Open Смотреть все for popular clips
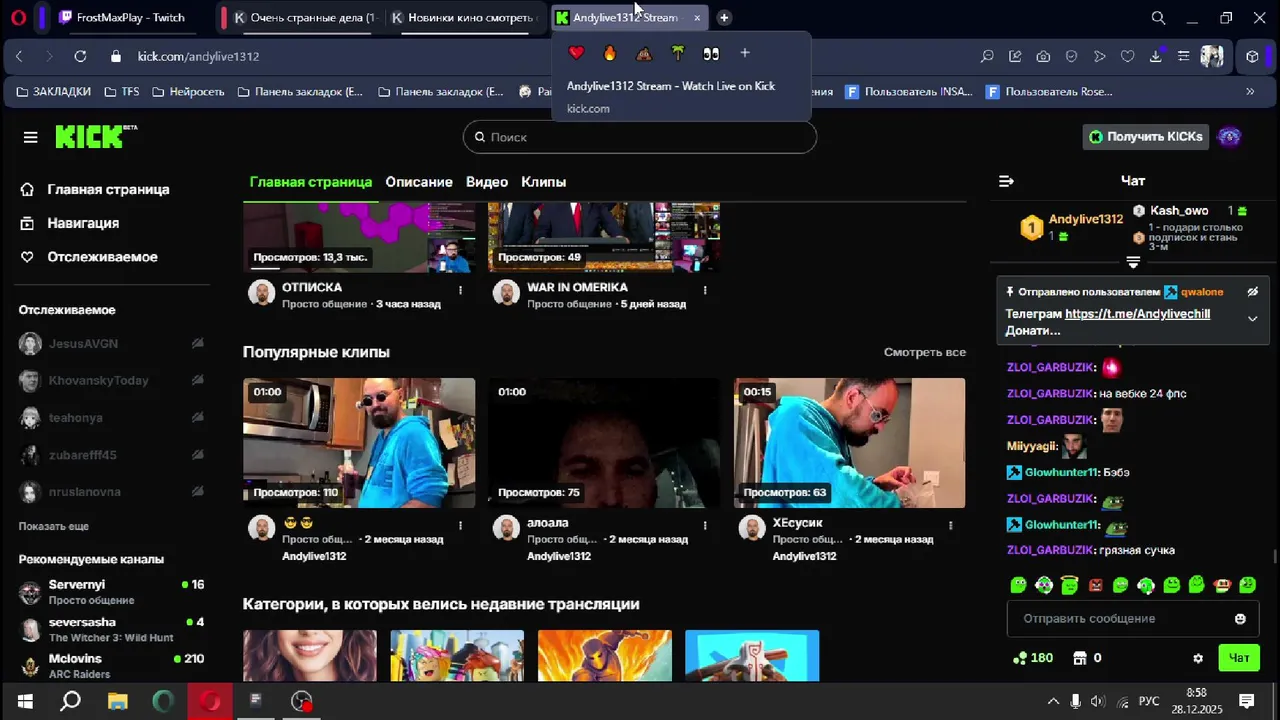Image resolution: width=1280 pixels, height=720 pixels. pos(925,352)
